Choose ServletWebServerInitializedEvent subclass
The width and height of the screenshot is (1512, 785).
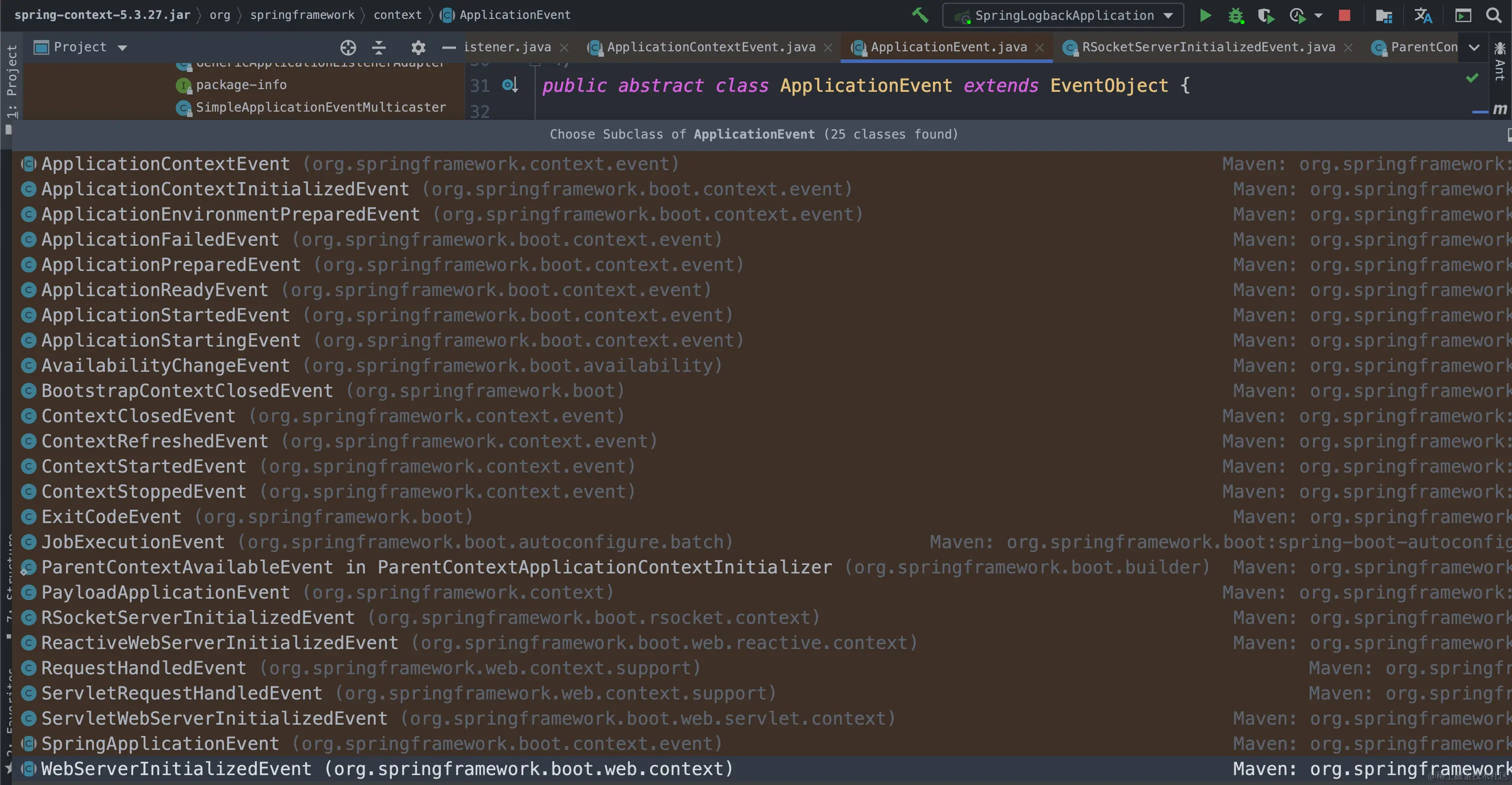761,718
